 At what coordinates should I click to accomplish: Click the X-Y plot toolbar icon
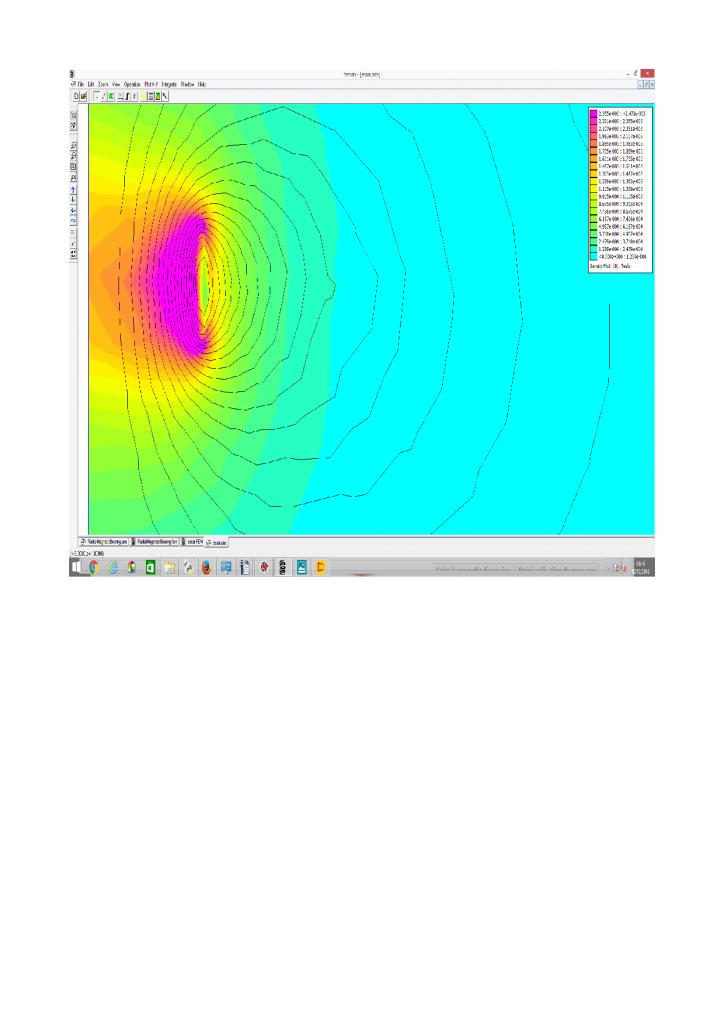point(121,96)
